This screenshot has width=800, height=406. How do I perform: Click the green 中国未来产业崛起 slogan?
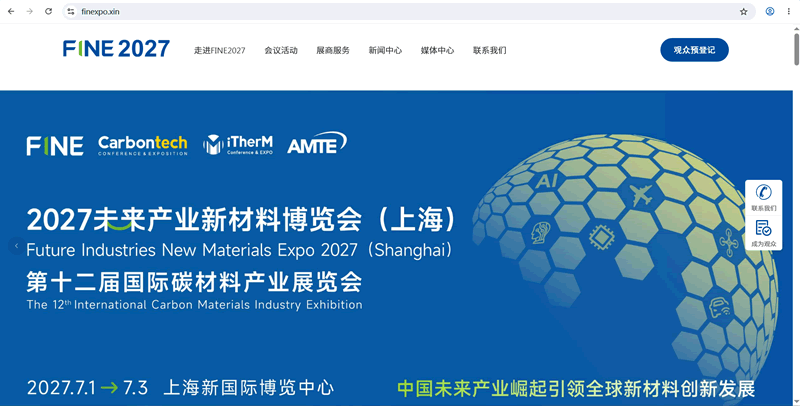tap(576, 389)
